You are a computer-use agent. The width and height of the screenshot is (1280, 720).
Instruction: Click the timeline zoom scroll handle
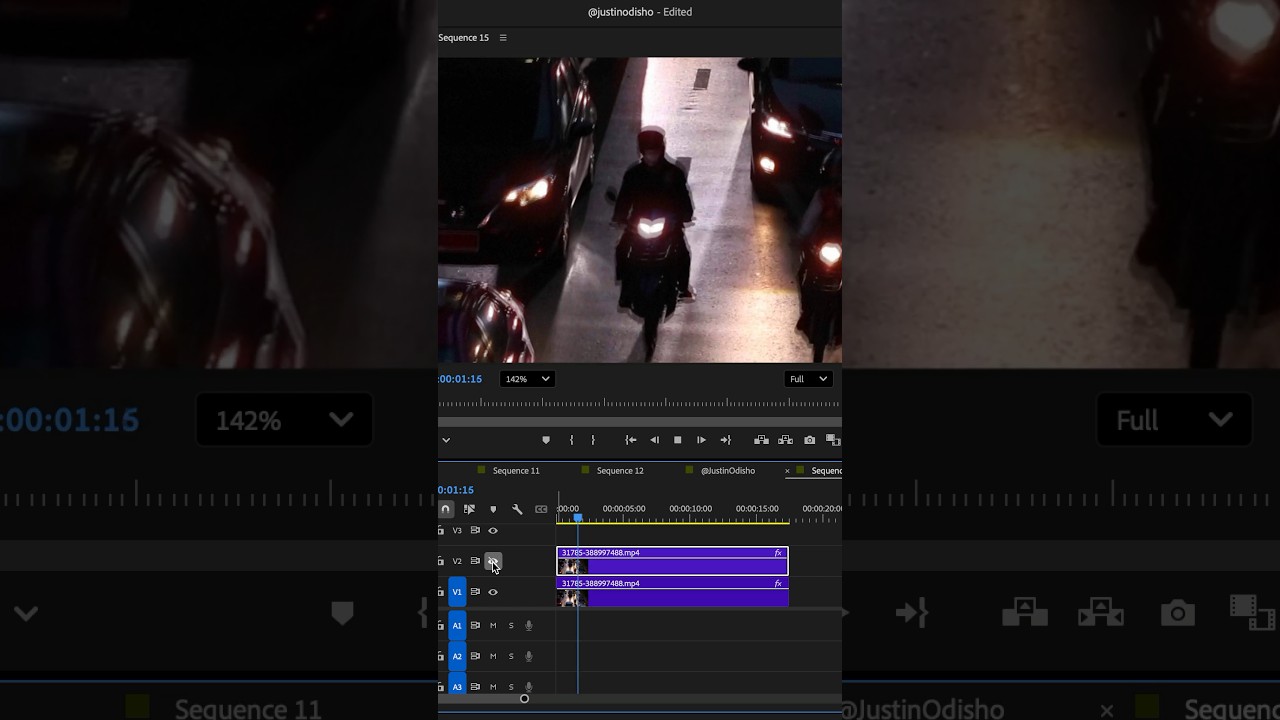[524, 699]
